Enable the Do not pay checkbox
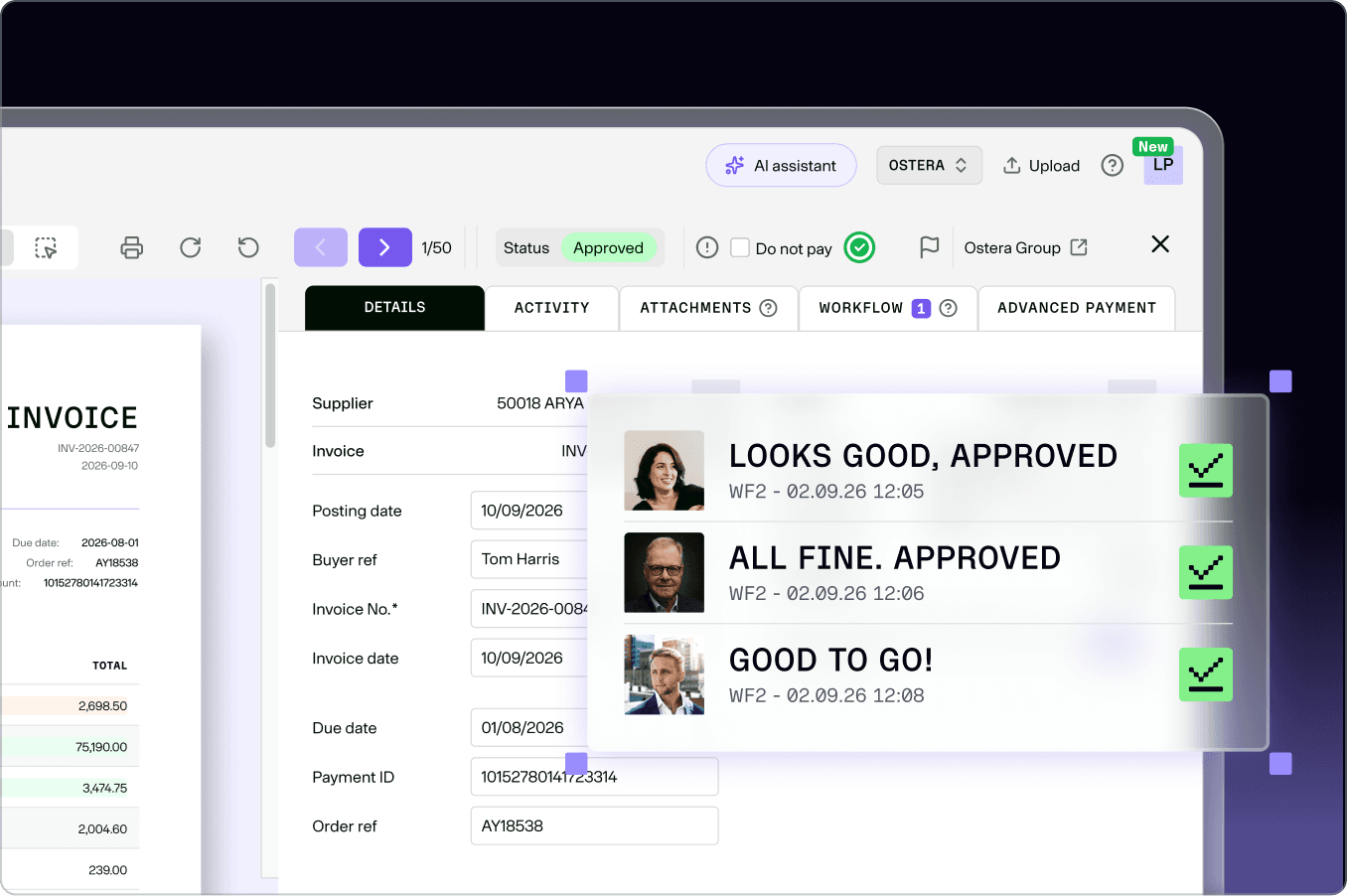This screenshot has height=896, width=1347. coord(740,247)
